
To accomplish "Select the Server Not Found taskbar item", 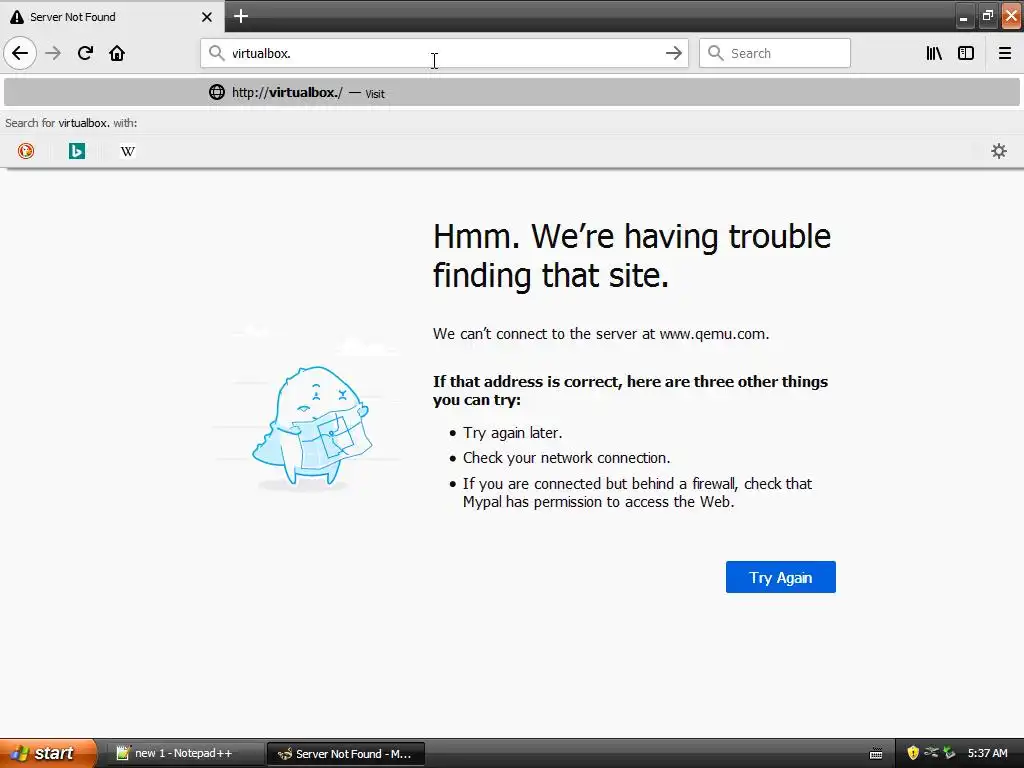I will point(346,754).
